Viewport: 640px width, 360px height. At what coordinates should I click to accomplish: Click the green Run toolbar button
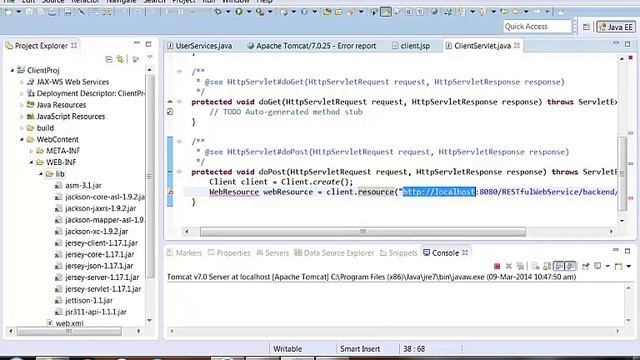(x=239, y=12)
